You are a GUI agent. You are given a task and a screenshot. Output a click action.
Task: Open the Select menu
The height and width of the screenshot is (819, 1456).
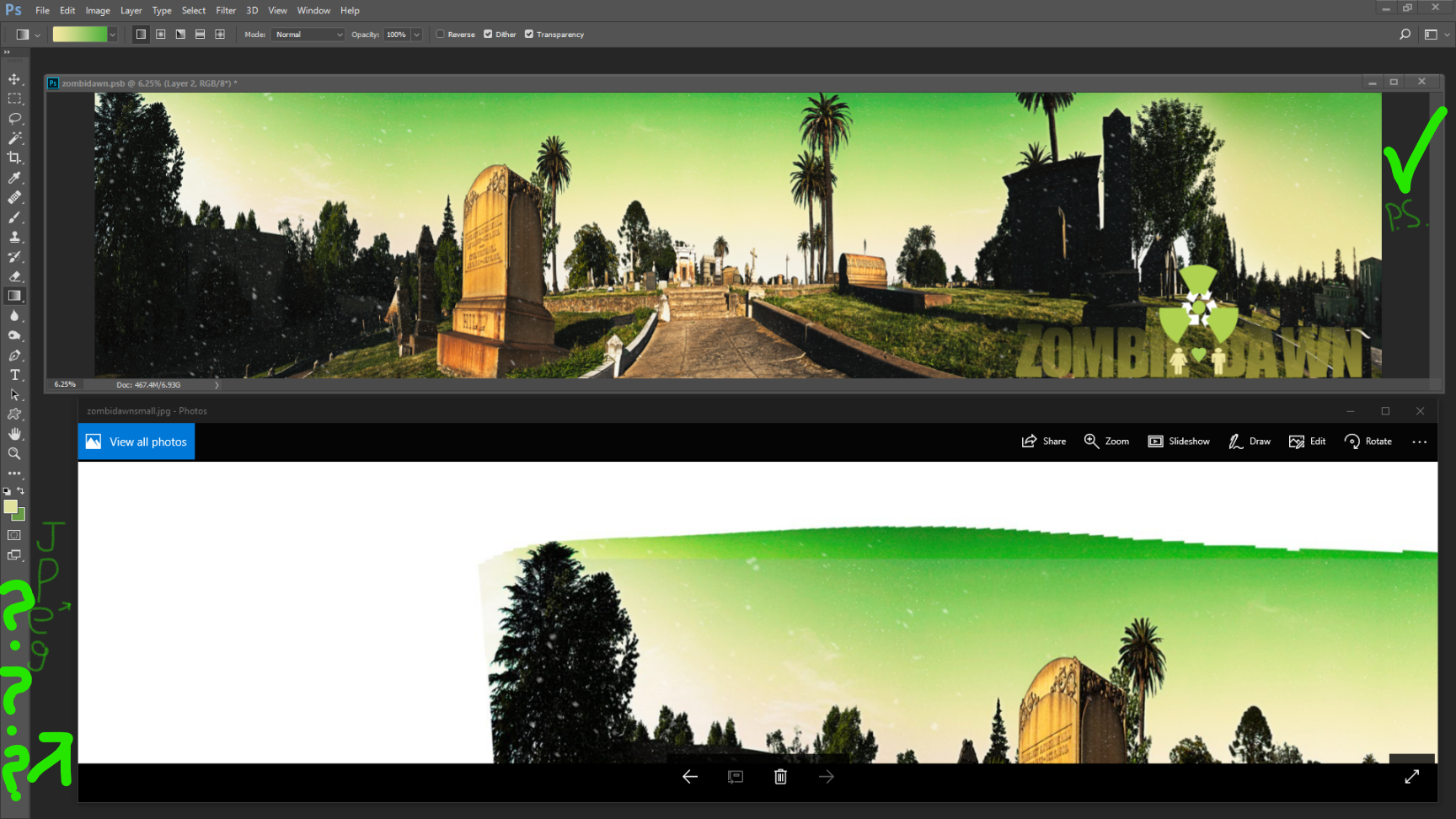tap(194, 10)
